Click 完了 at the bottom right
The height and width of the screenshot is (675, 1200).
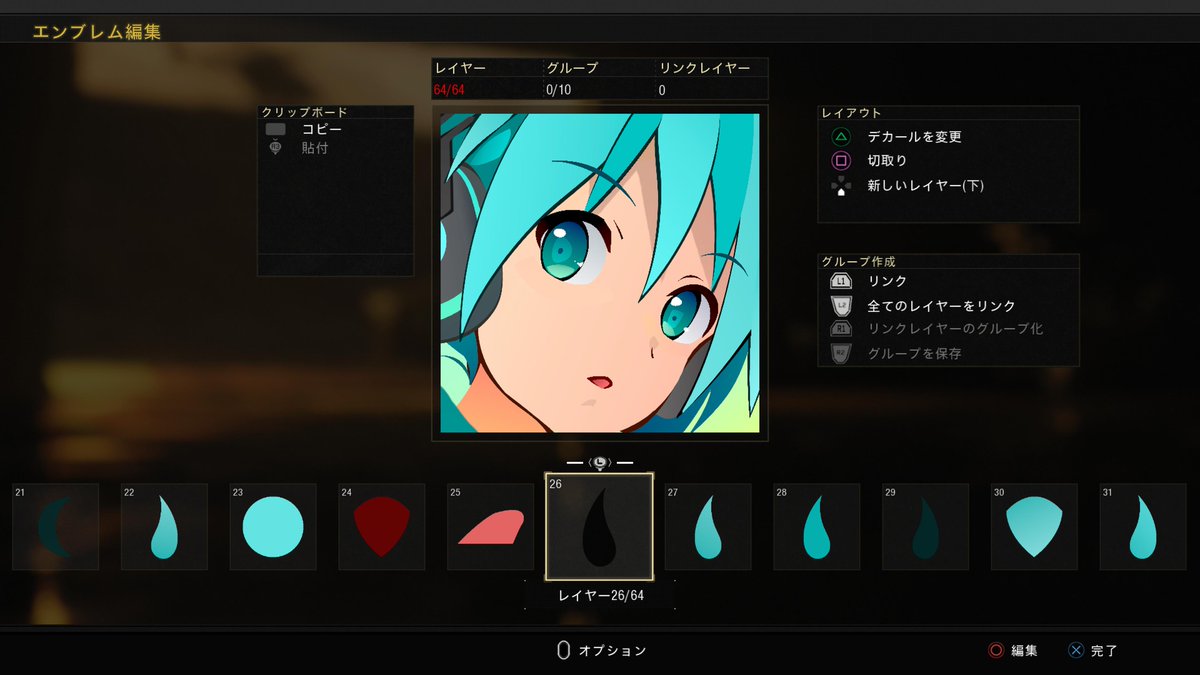[1105, 650]
